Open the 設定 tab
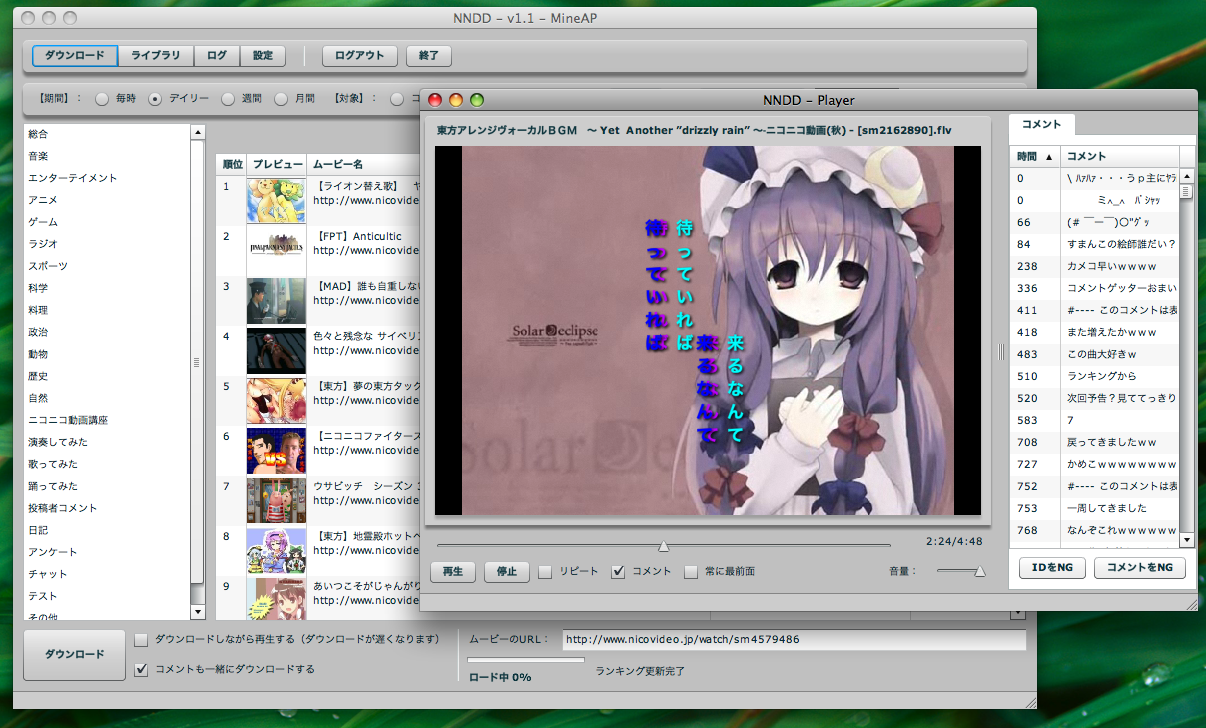The height and width of the screenshot is (728, 1206). click(x=262, y=56)
